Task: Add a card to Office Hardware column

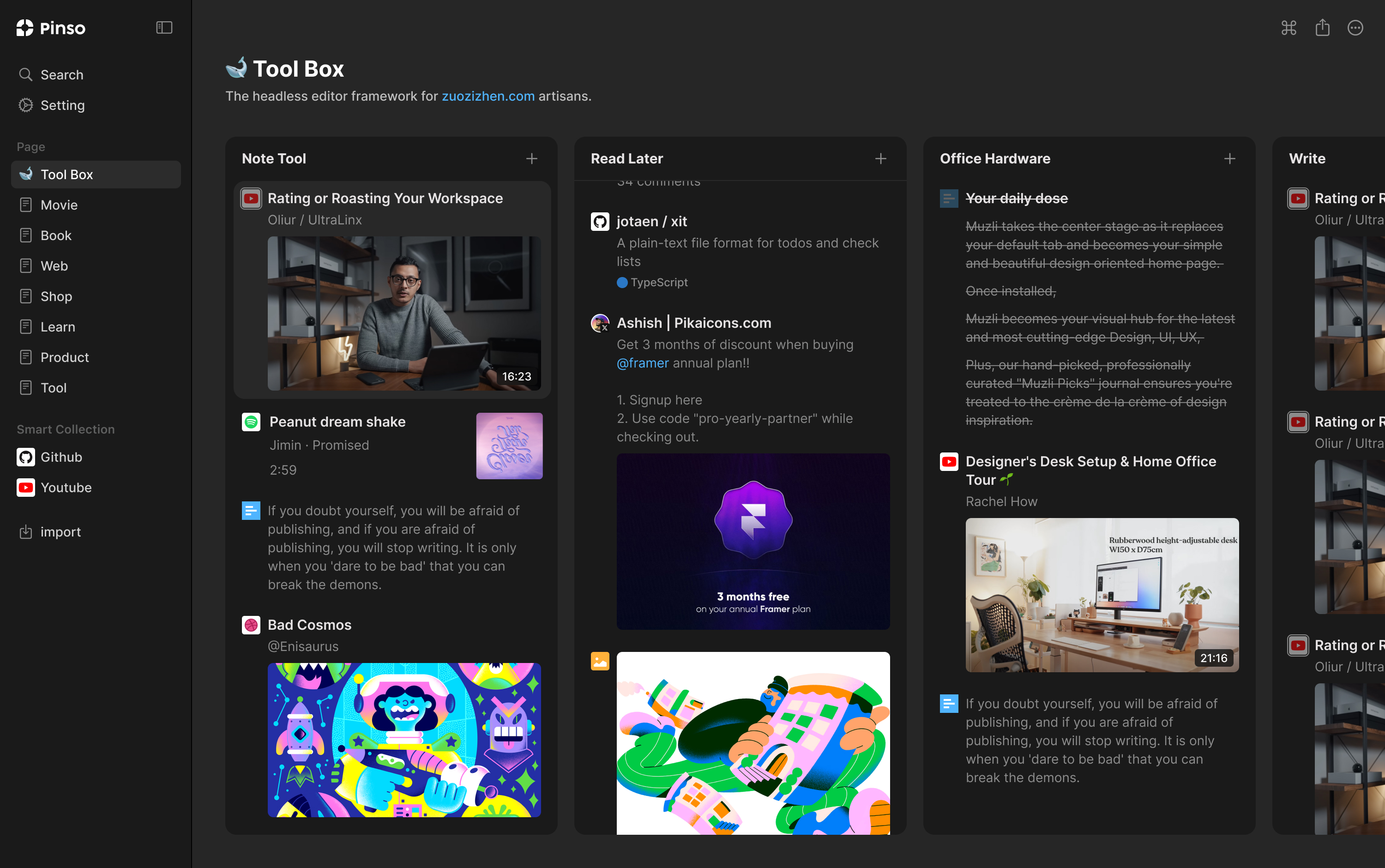Action: [1229, 158]
